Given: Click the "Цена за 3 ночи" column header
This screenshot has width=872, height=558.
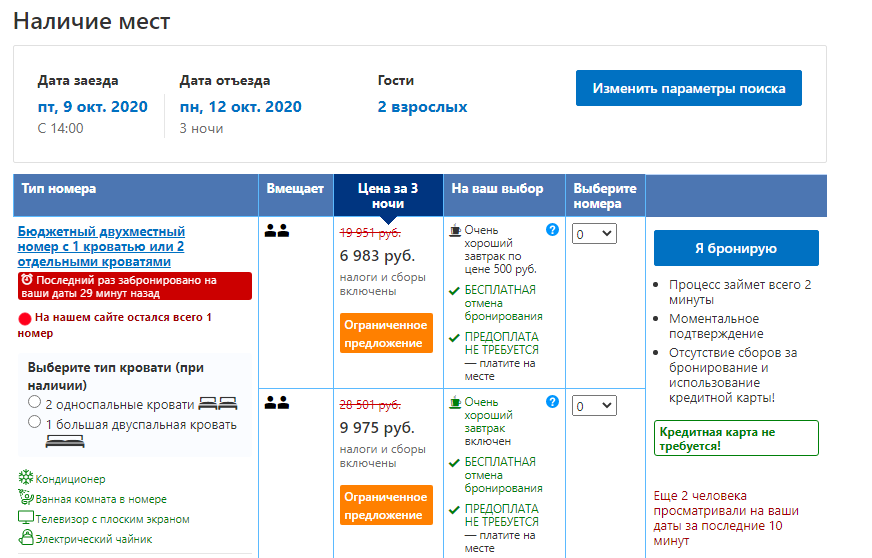Looking at the screenshot, I should coord(388,195).
